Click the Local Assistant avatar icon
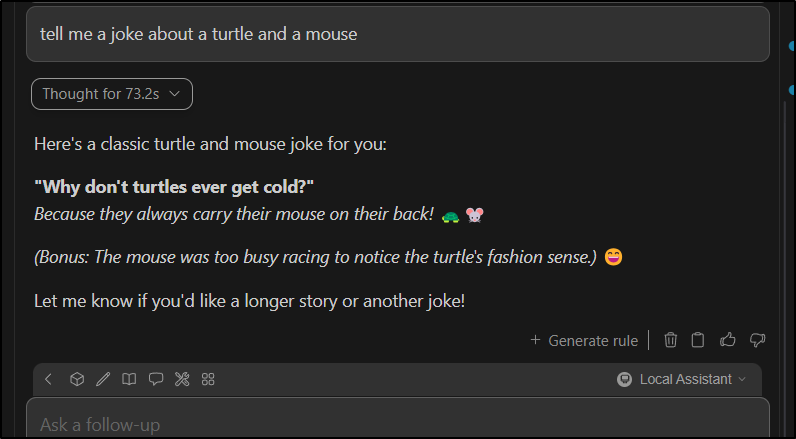The height and width of the screenshot is (439, 796). pos(624,379)
